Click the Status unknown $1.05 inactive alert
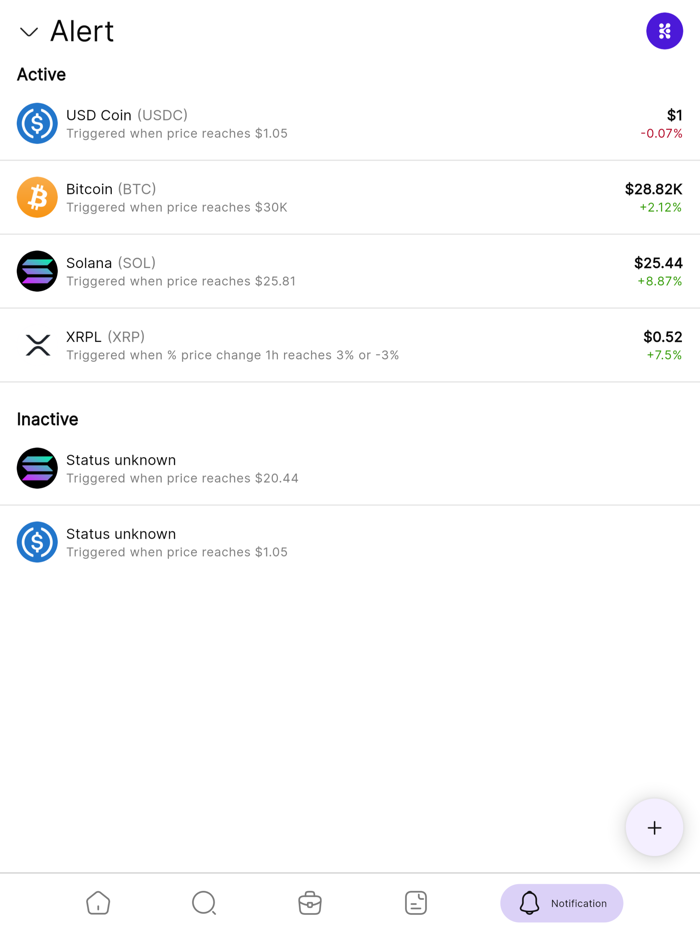 point(350,543)
